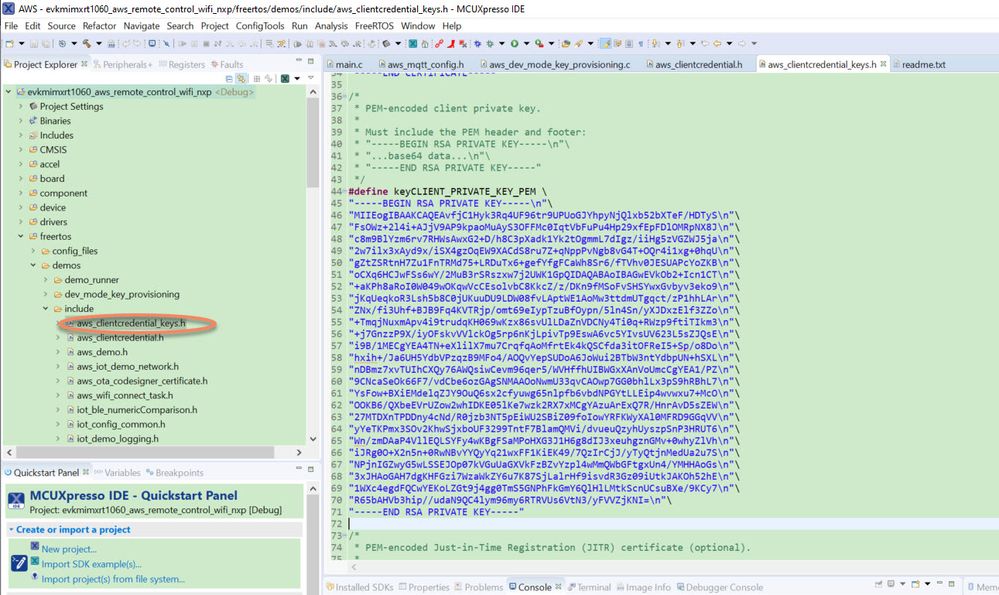Click the Next annotation toolbar icon
This screenshot has width=999, height=595.
655,43
